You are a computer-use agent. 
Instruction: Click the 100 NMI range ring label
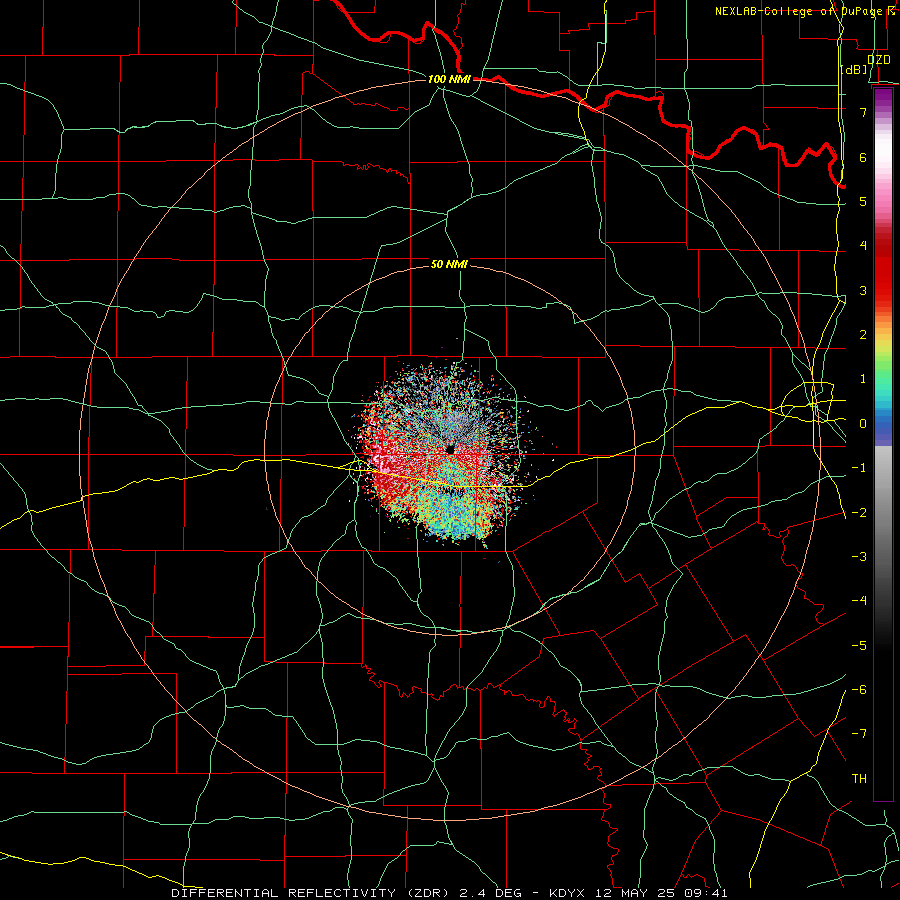[449, 79]
